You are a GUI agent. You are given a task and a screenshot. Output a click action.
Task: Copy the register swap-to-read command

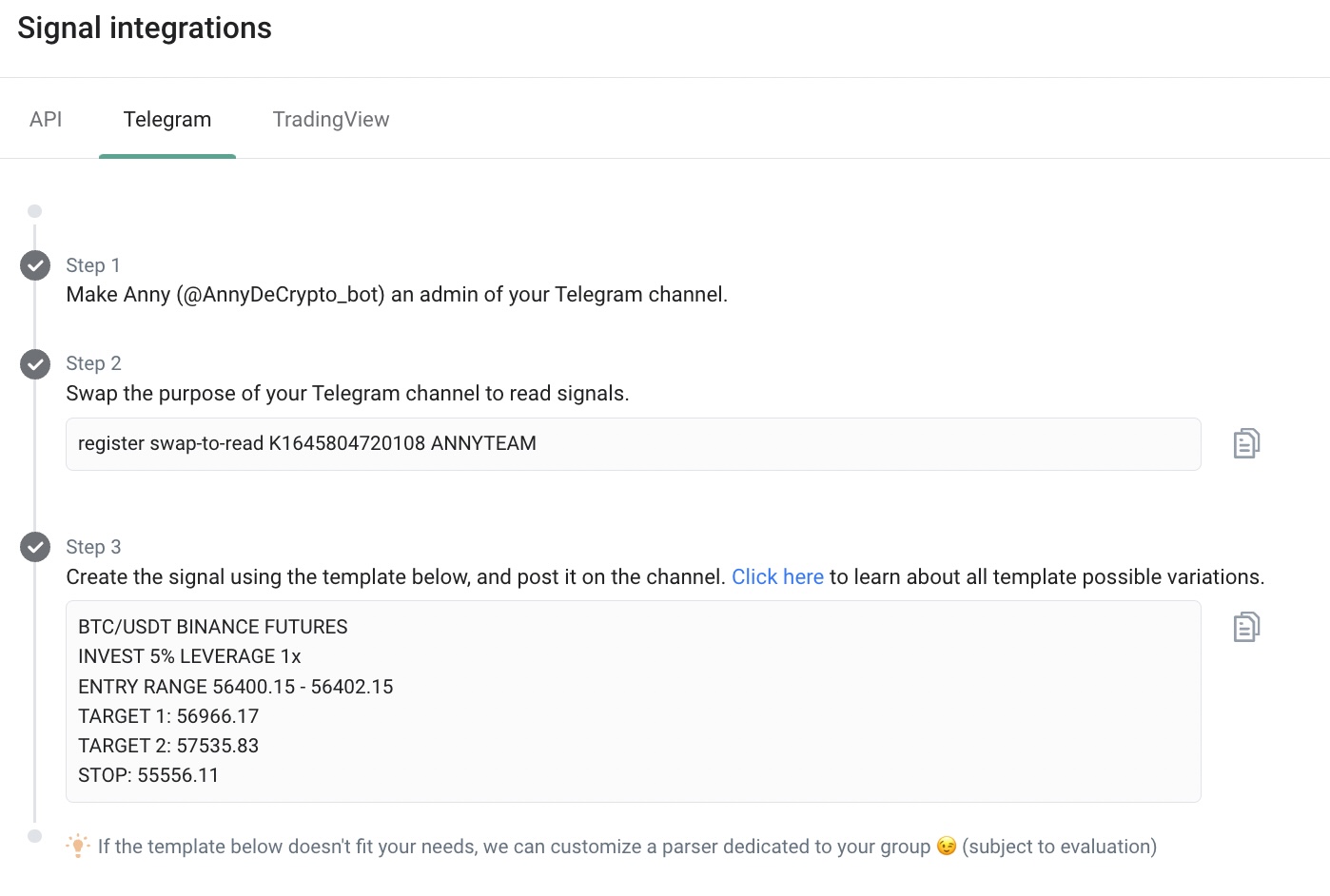click(x=1246, y=443)
